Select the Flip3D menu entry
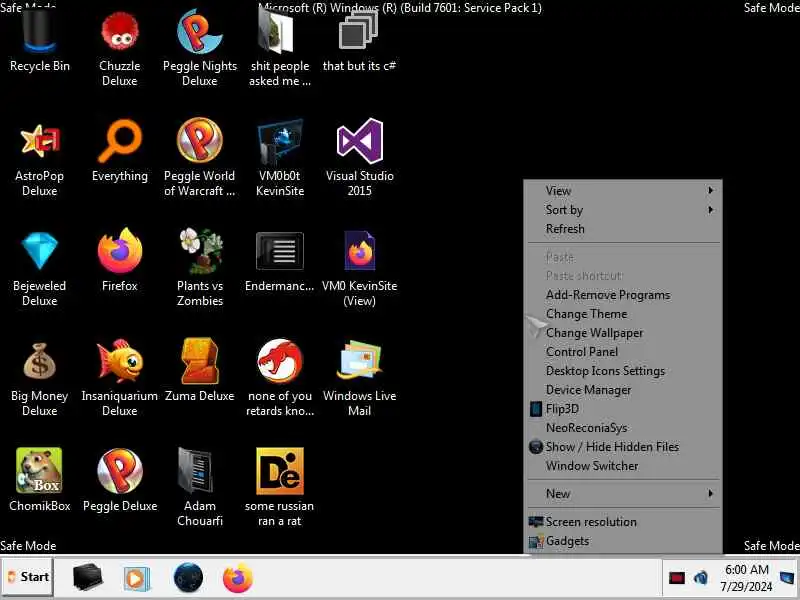The width and height of the screenshot is (800, 600). (623, 409)
